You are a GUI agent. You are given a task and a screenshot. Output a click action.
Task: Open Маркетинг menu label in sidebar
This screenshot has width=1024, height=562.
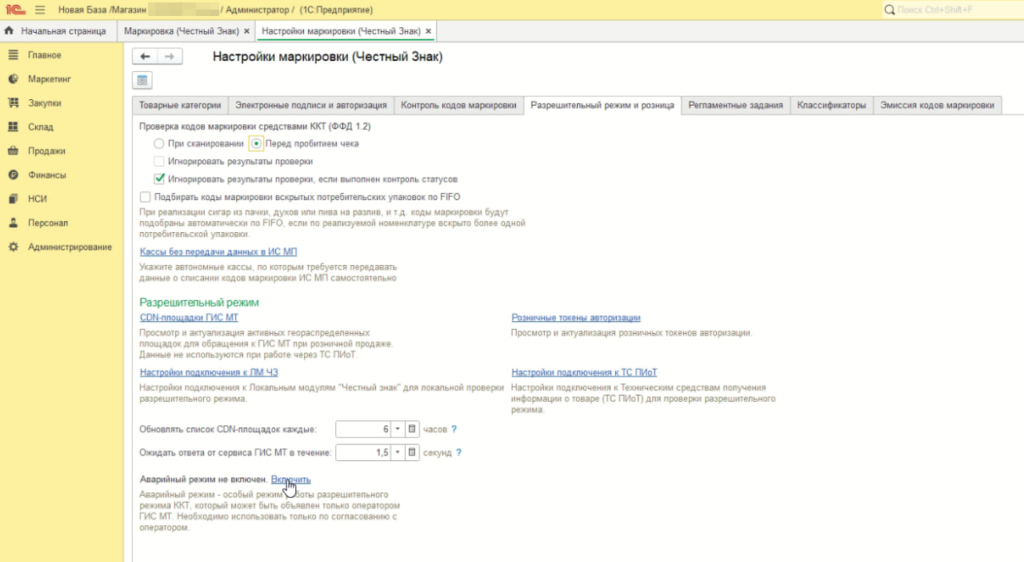tap(49, 79)
